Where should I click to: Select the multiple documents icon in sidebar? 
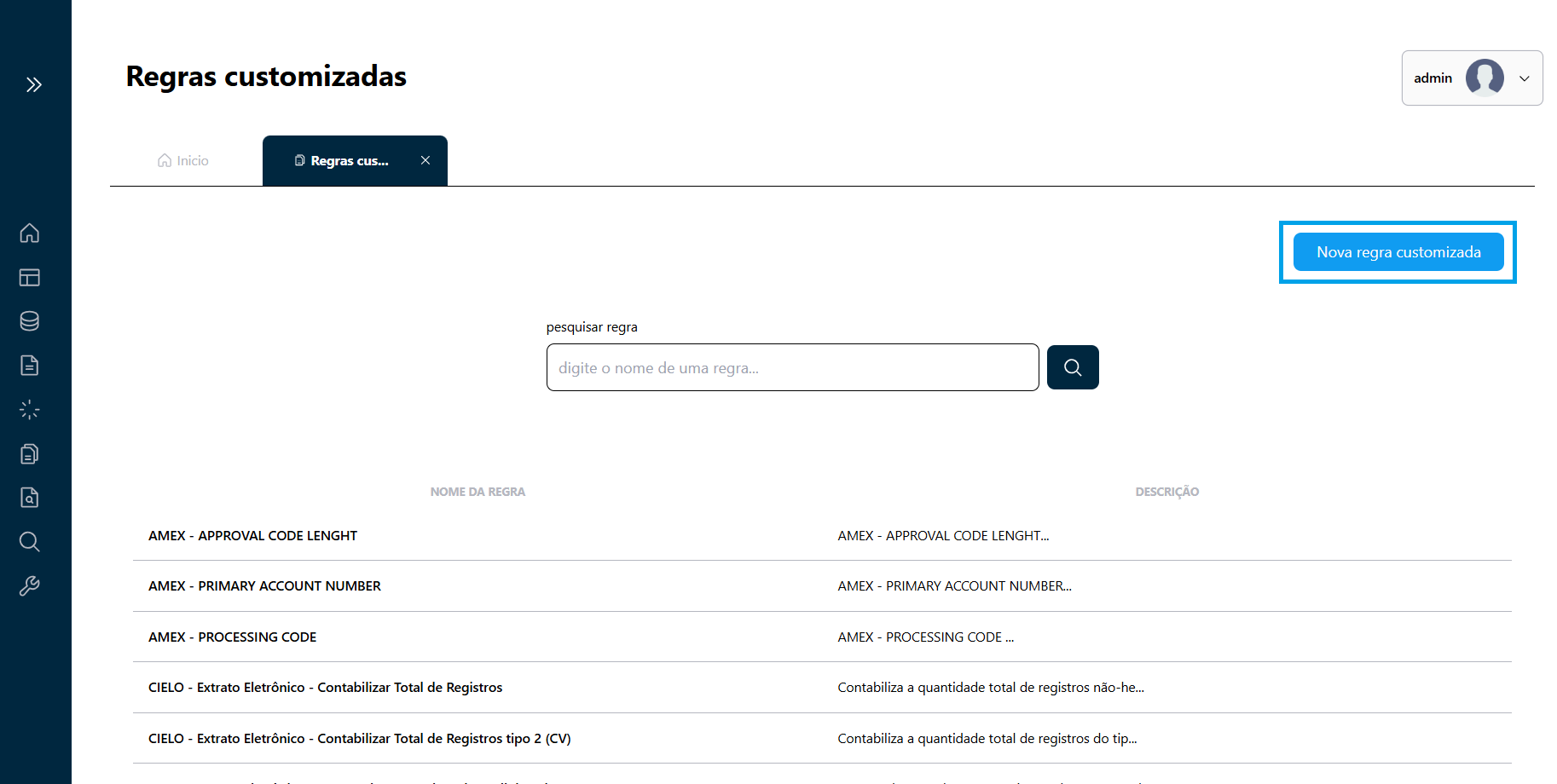(x=29, y=453)
